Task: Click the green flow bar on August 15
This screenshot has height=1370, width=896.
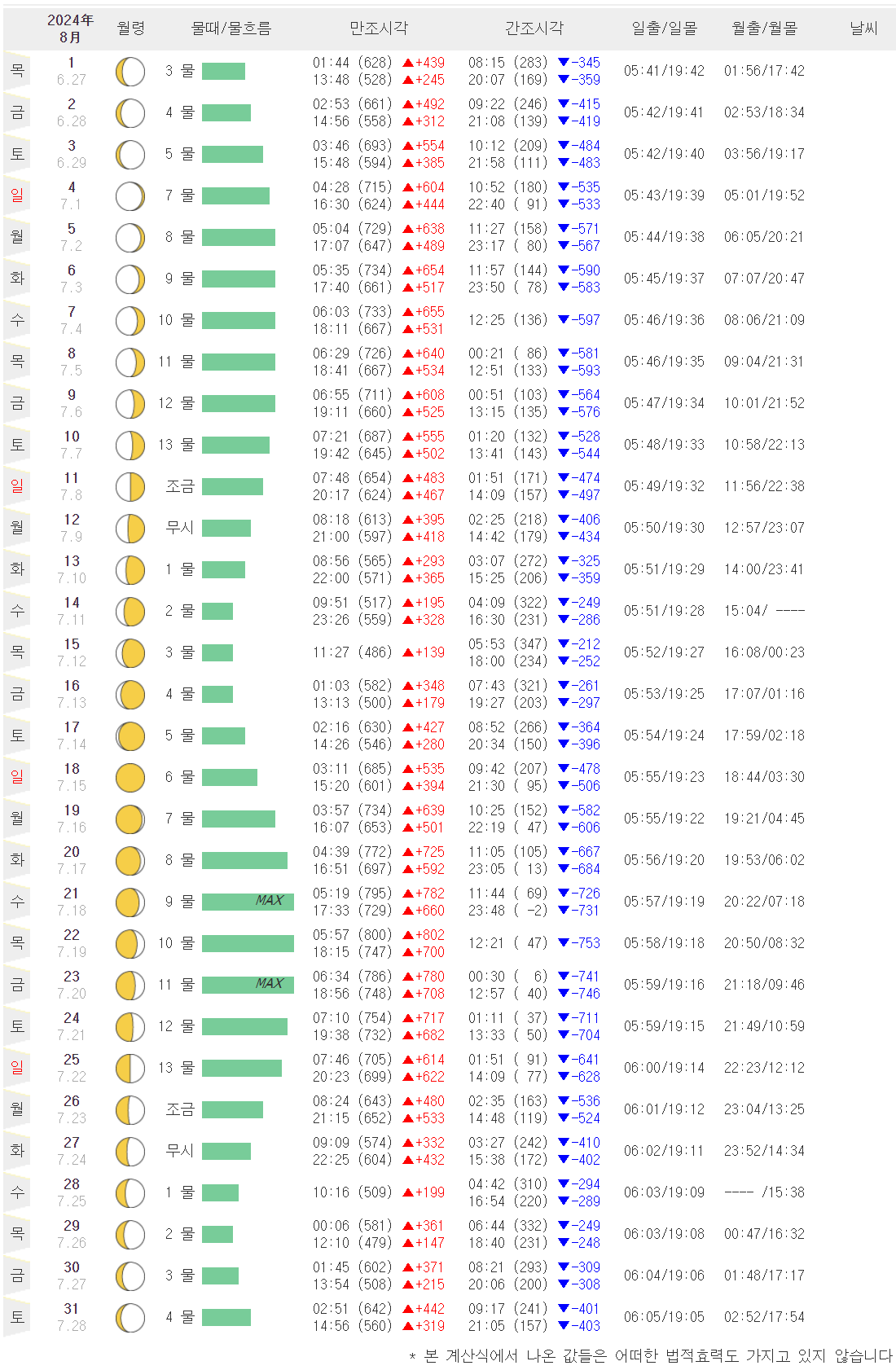Action: coord(217,652)
